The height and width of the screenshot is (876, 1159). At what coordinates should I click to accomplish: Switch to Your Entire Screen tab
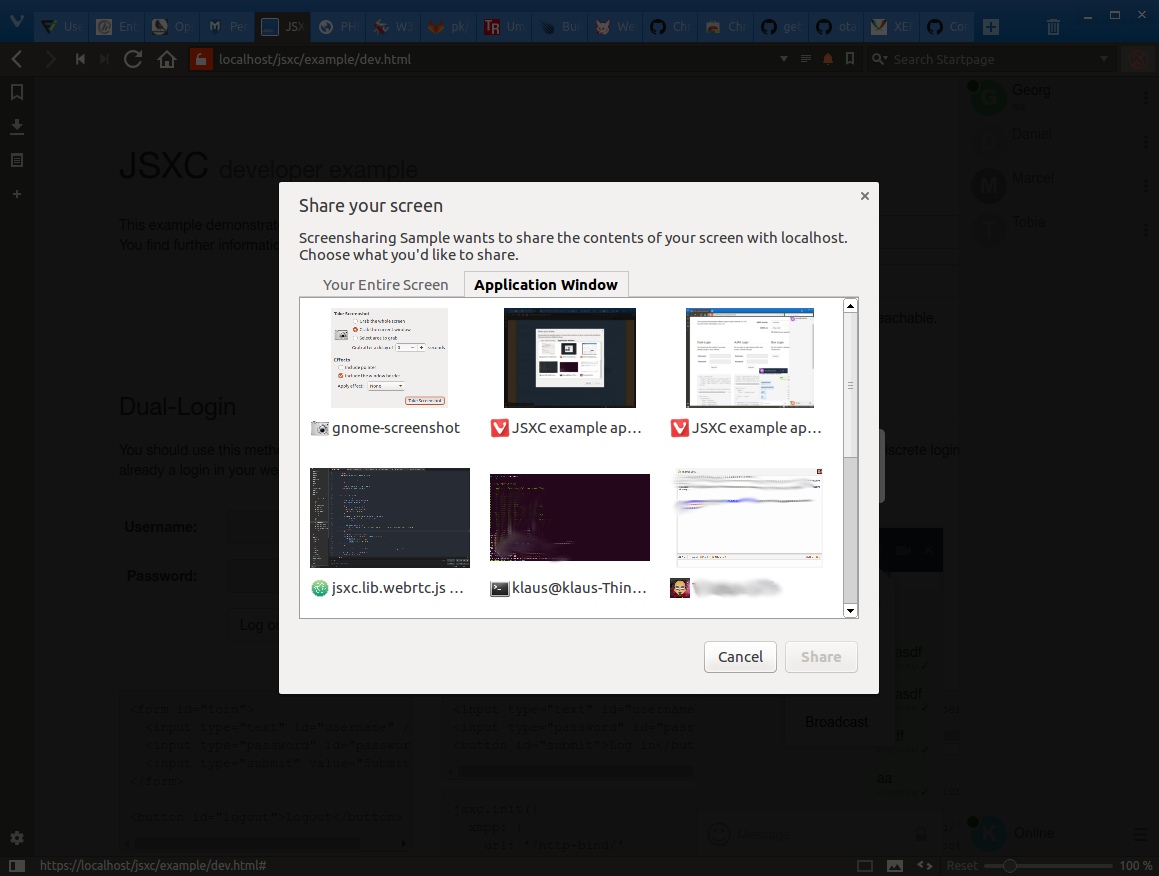[x=385, y=285]
